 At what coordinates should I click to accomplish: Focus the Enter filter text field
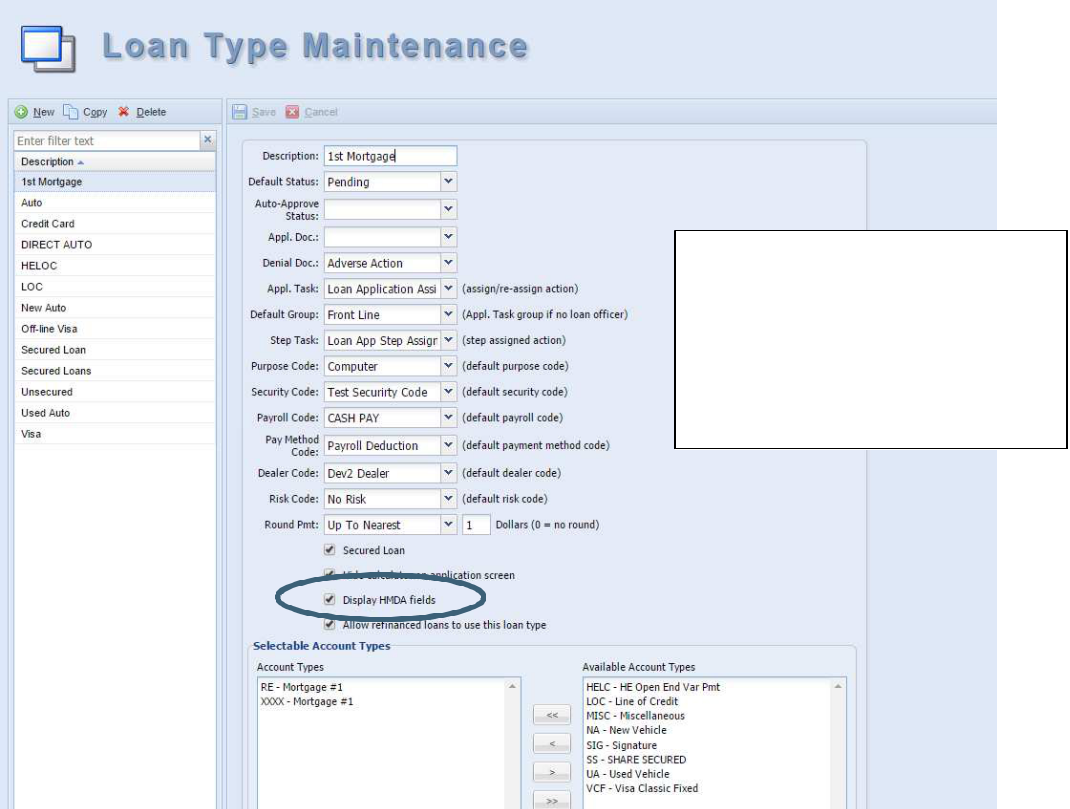(106, 141)
